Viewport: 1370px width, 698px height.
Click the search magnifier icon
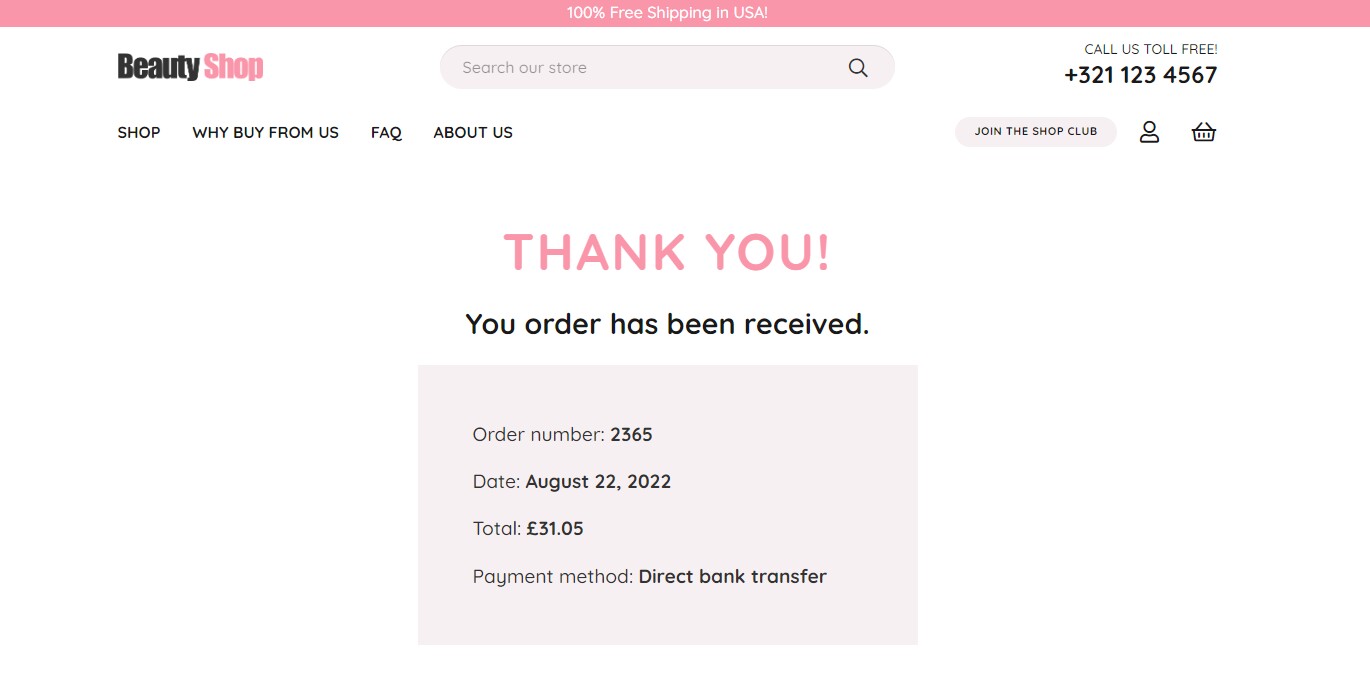[x=858, y=68]
